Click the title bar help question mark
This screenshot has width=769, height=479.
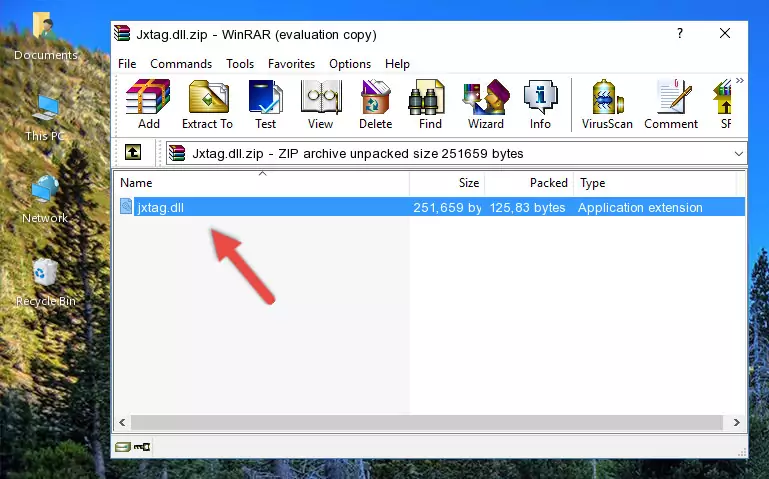click(x=680, y=33)
